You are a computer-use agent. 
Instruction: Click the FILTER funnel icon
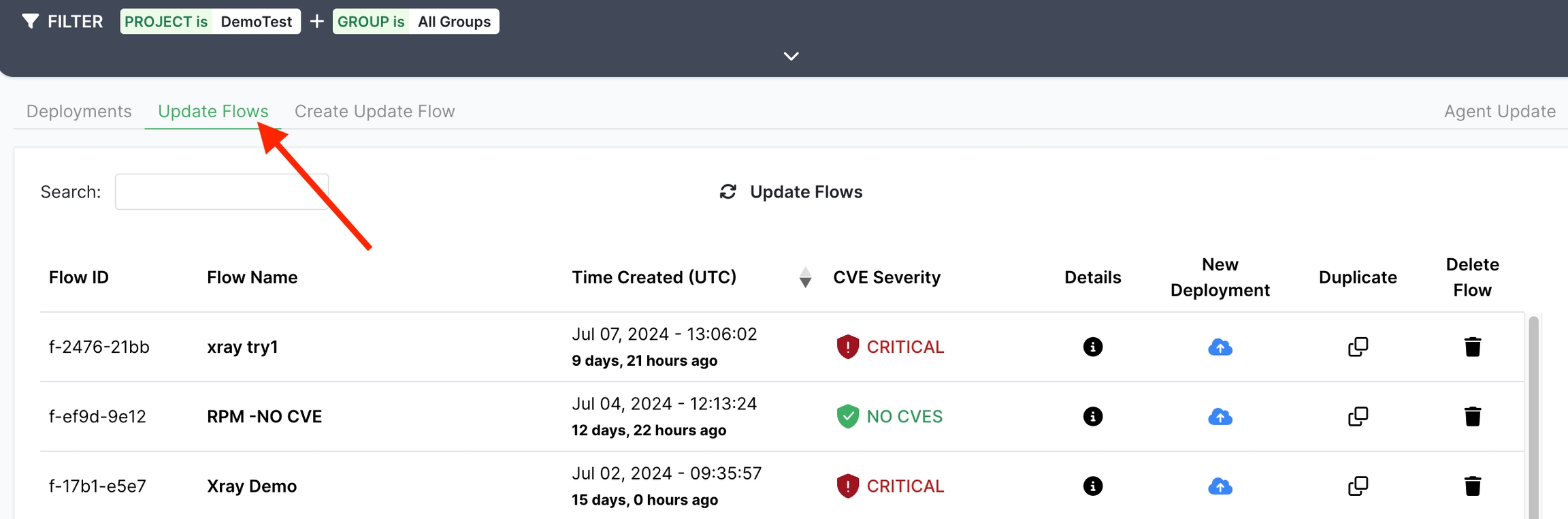[30, 22]
